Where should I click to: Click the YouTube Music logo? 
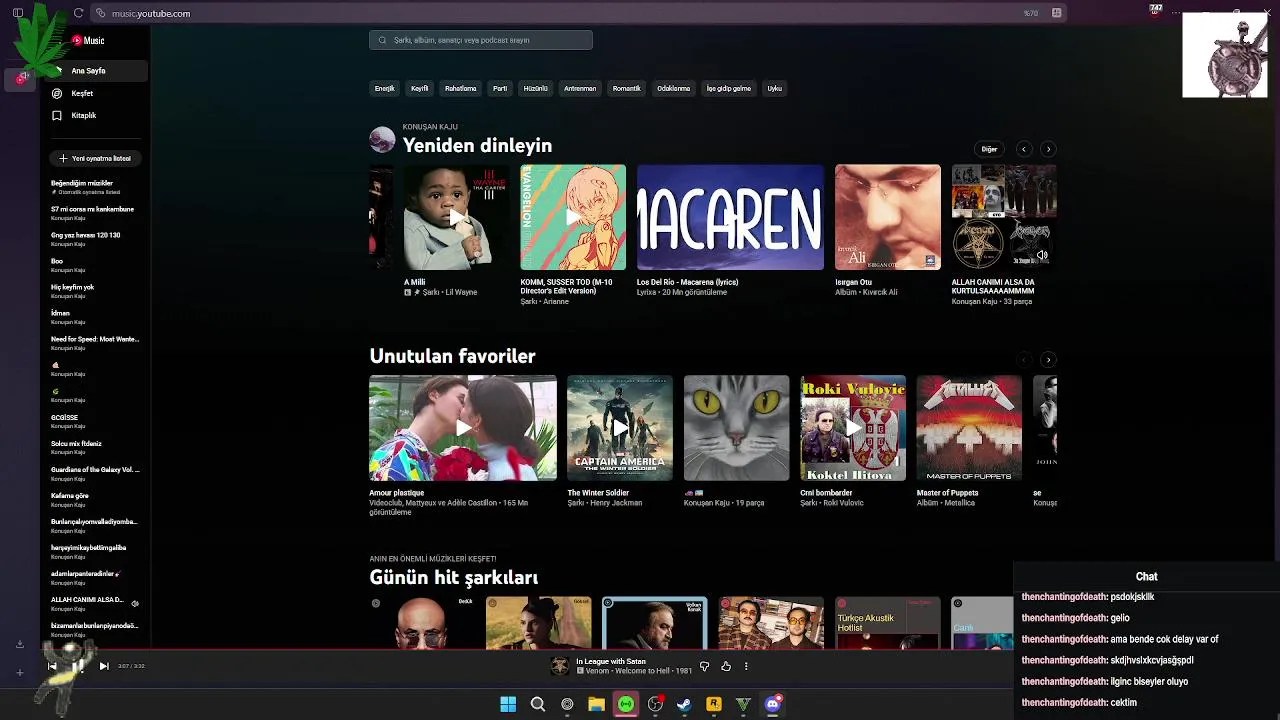coord(88,40)
